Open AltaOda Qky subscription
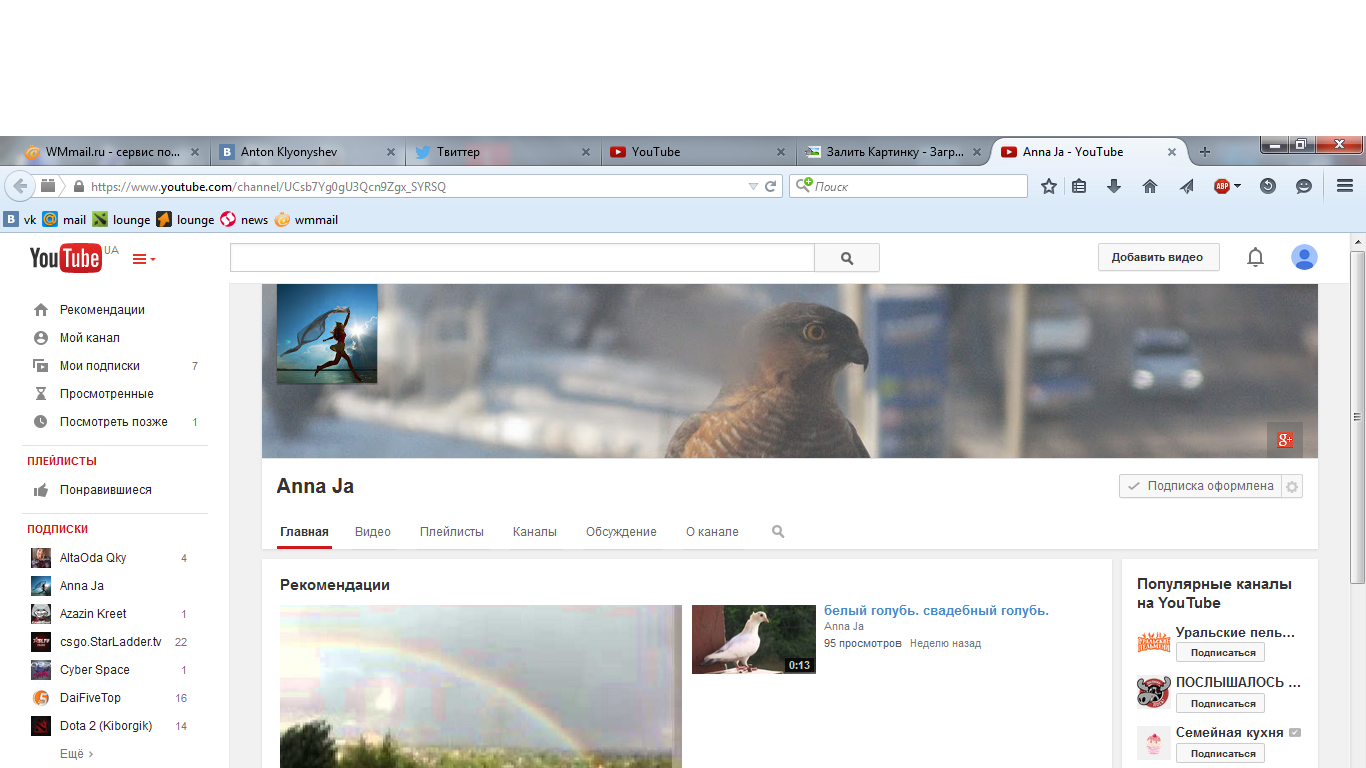 pyautogui.click(x=93, y=558)
